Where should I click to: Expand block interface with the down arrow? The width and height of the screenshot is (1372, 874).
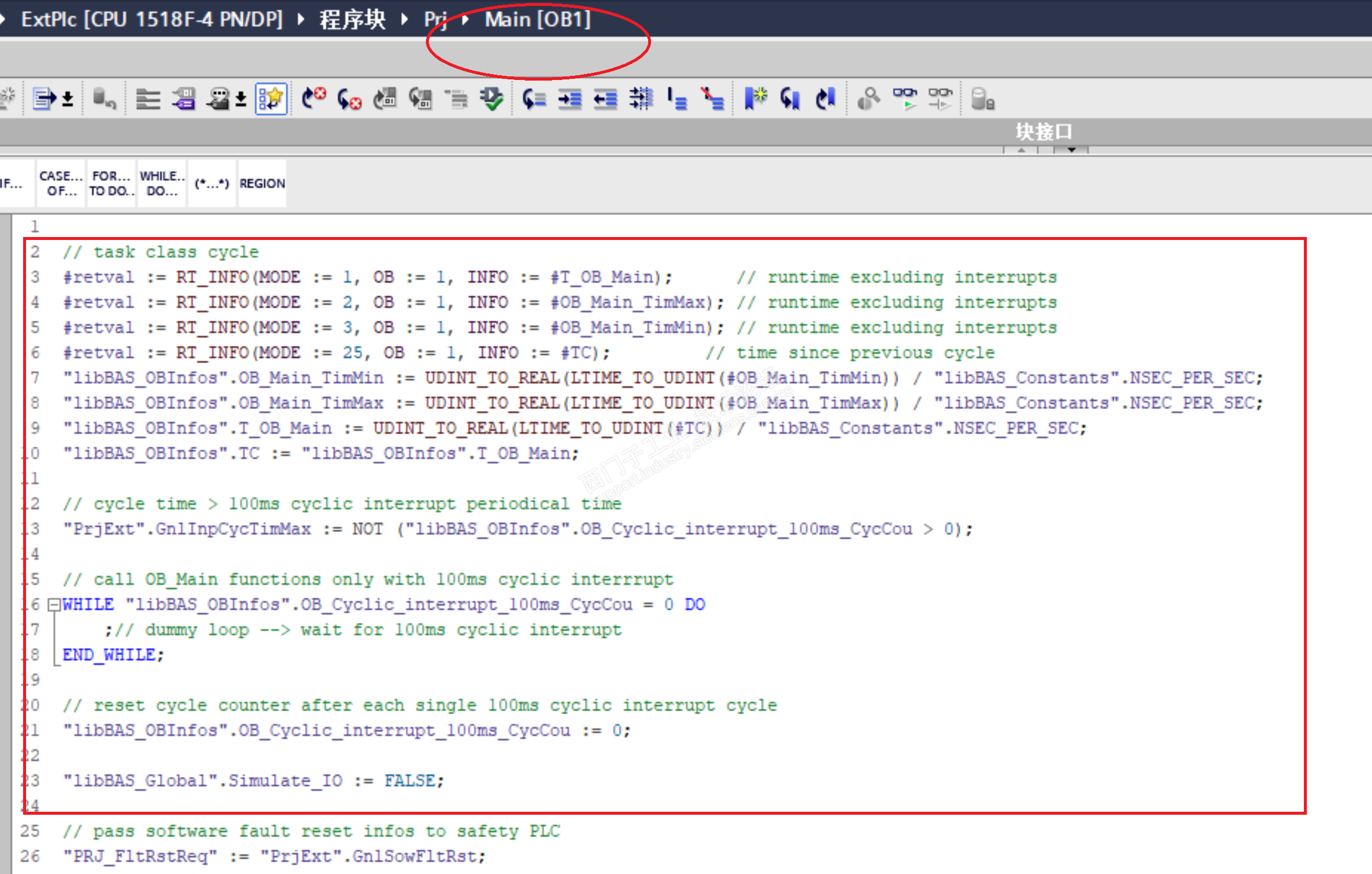point(1071,150)
